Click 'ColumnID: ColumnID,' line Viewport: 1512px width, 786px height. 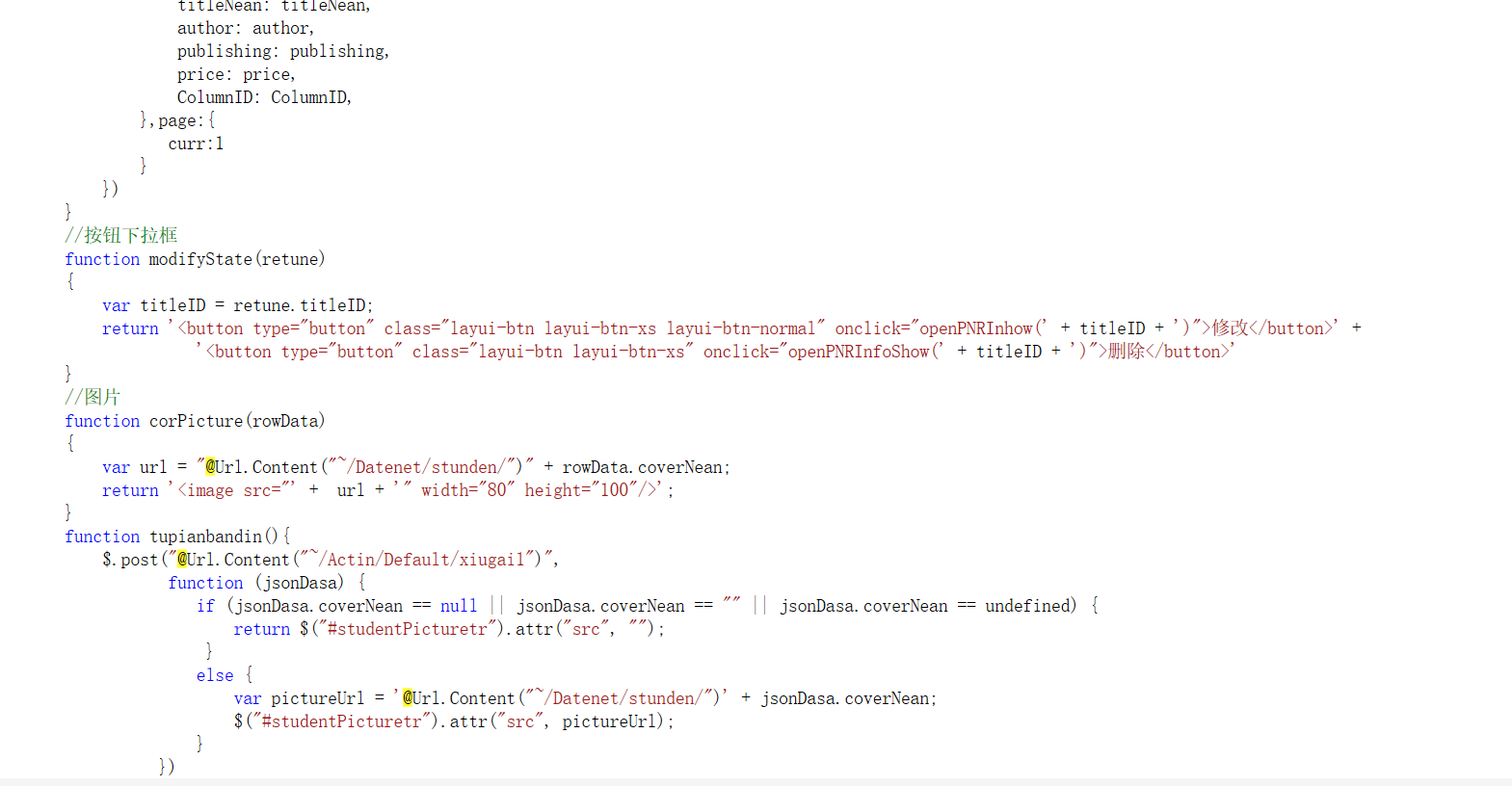pos(265,97)
